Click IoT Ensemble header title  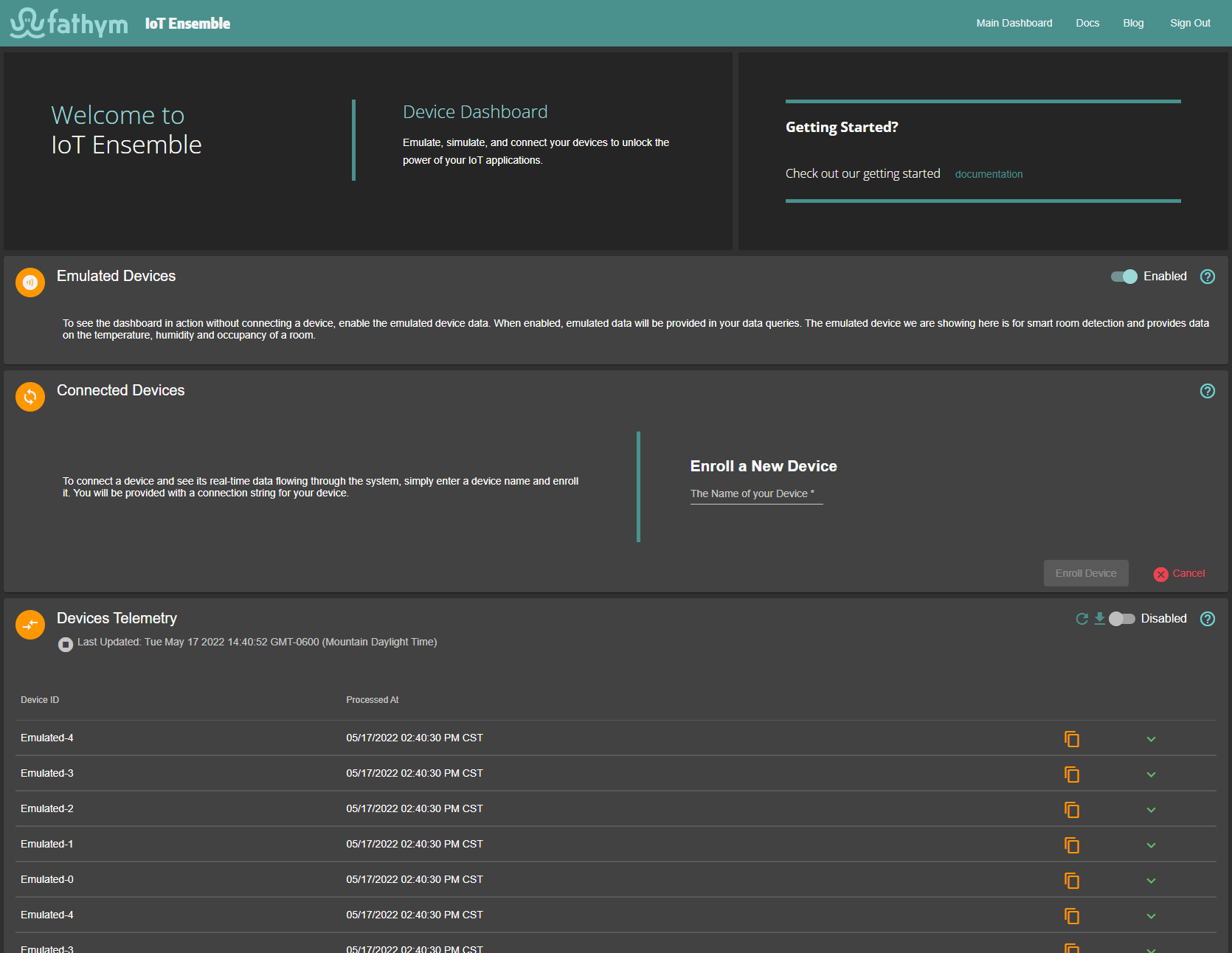(187, 24)
